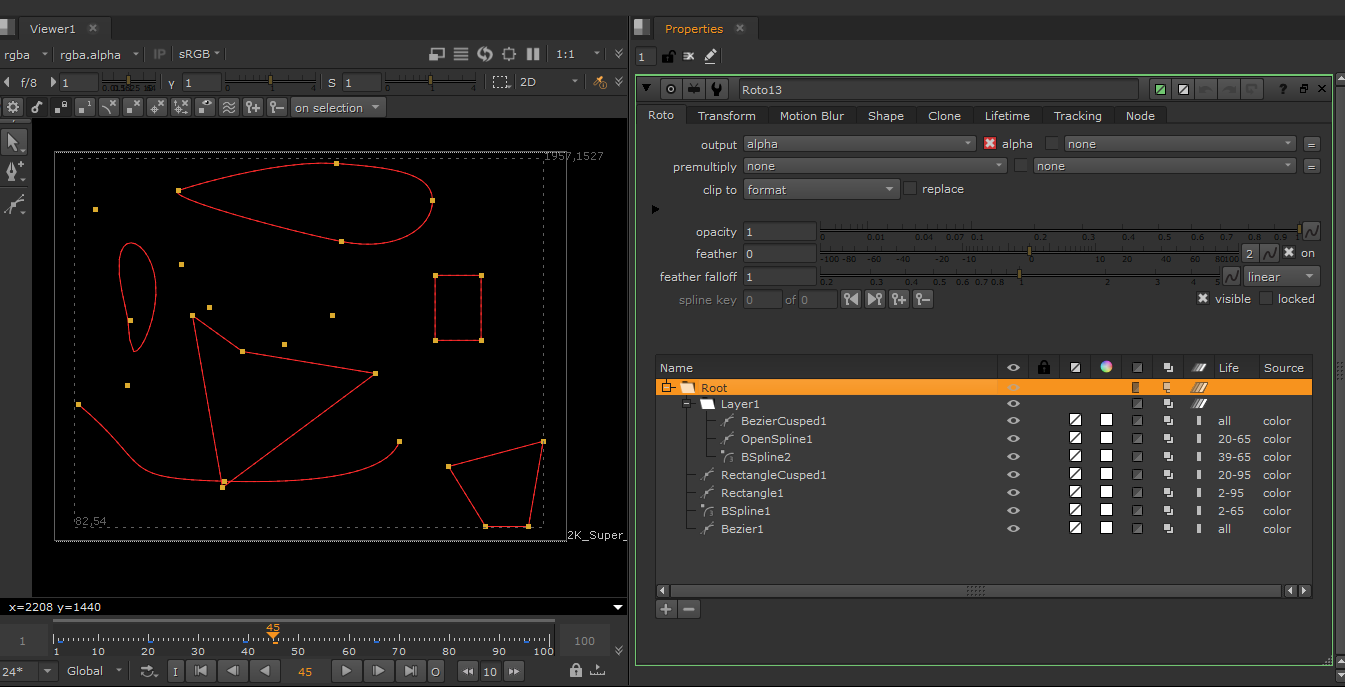Click the pause viewer updates icon
Viewport: 1345px width, 687px height.
[533, 54]
